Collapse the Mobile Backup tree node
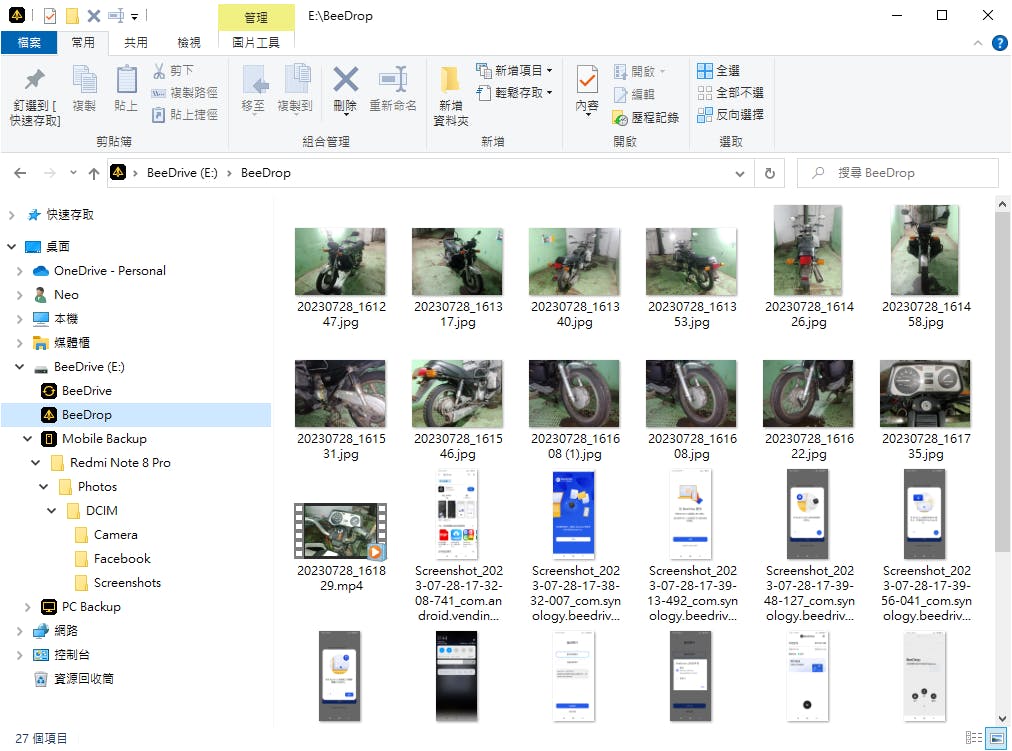Screen dimensions: 1012x751 coord(27,439)
